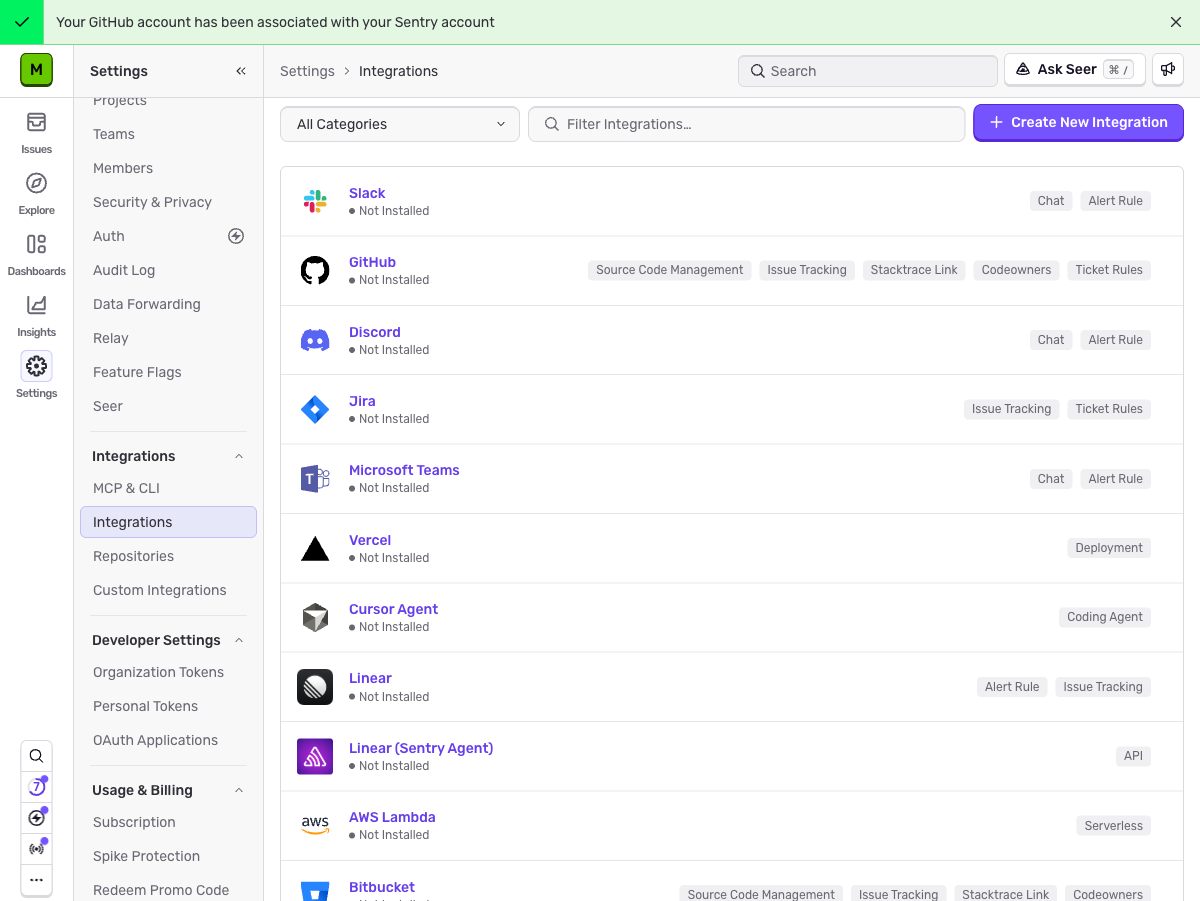Viewport: 1200px width, 901px height.
Task: Click the GitHub octocat logo
Action: tap(315, 270)
